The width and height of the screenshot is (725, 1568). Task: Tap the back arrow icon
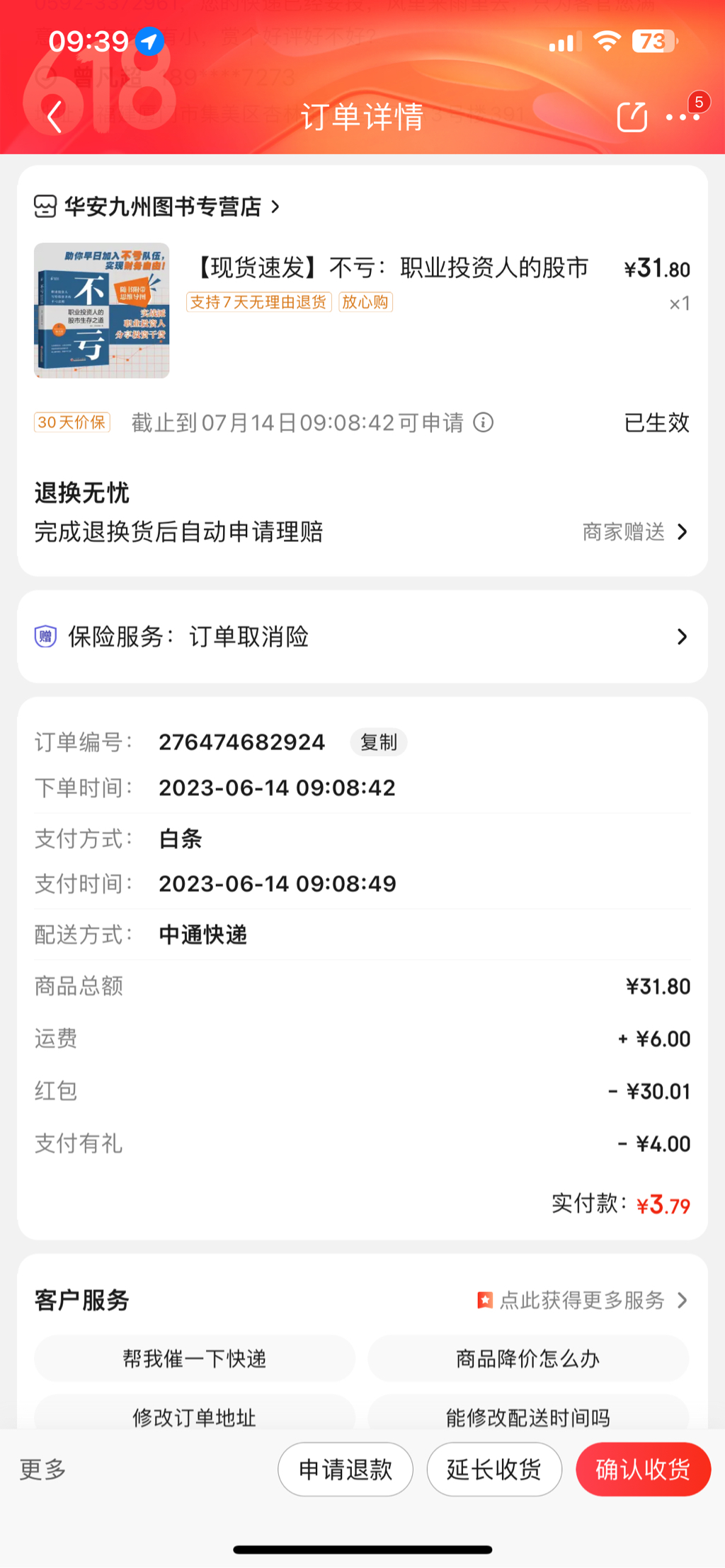coord(54,117)
